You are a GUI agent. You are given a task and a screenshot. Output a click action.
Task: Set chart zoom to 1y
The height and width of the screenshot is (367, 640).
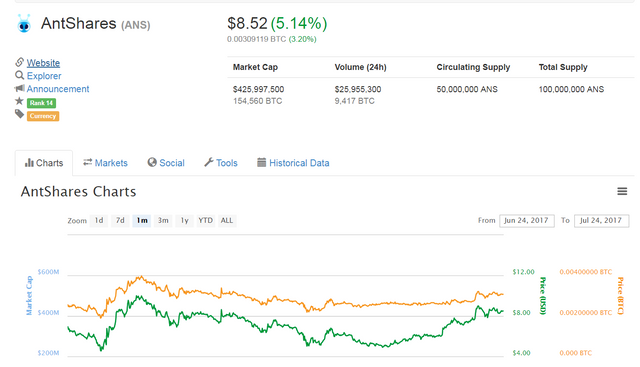pos(184,220)
